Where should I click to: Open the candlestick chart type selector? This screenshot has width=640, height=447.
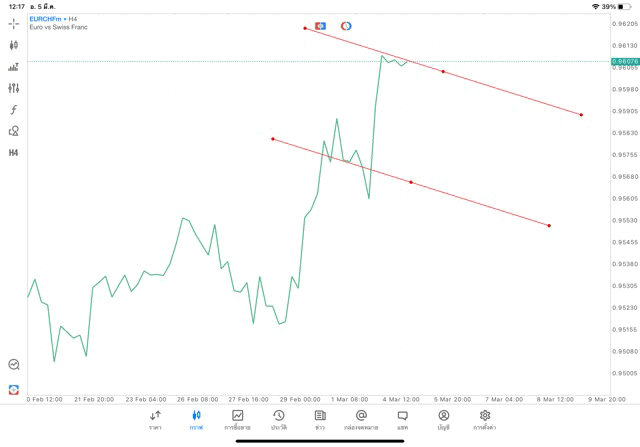coord(14,45)
